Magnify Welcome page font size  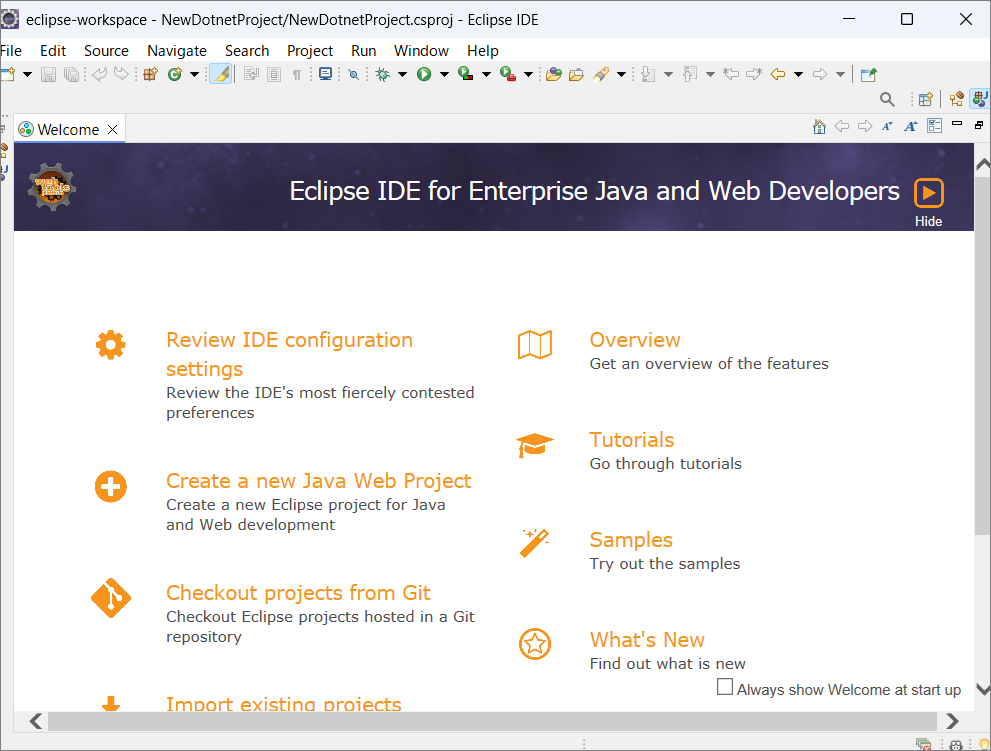pyautogui.click(x=911, y=126)
